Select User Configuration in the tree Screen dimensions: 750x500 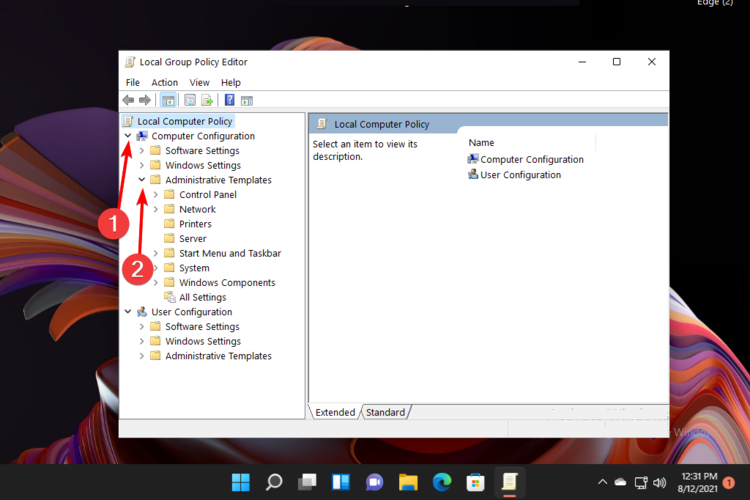(191, 312)
